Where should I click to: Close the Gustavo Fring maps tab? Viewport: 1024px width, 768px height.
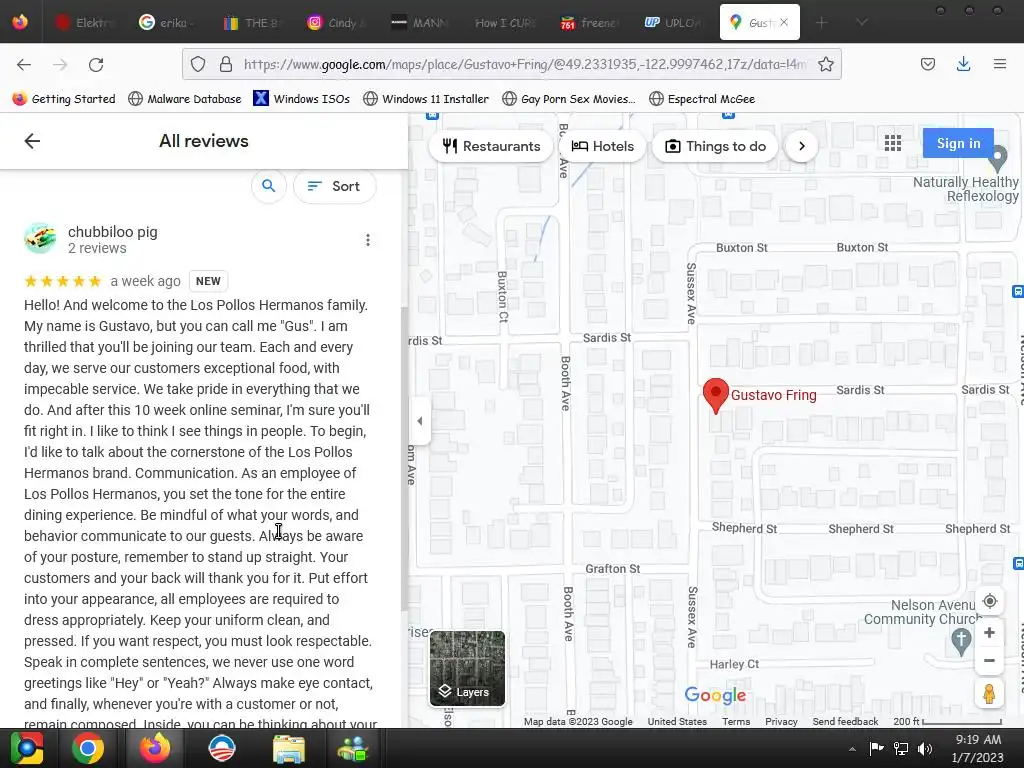784,22
